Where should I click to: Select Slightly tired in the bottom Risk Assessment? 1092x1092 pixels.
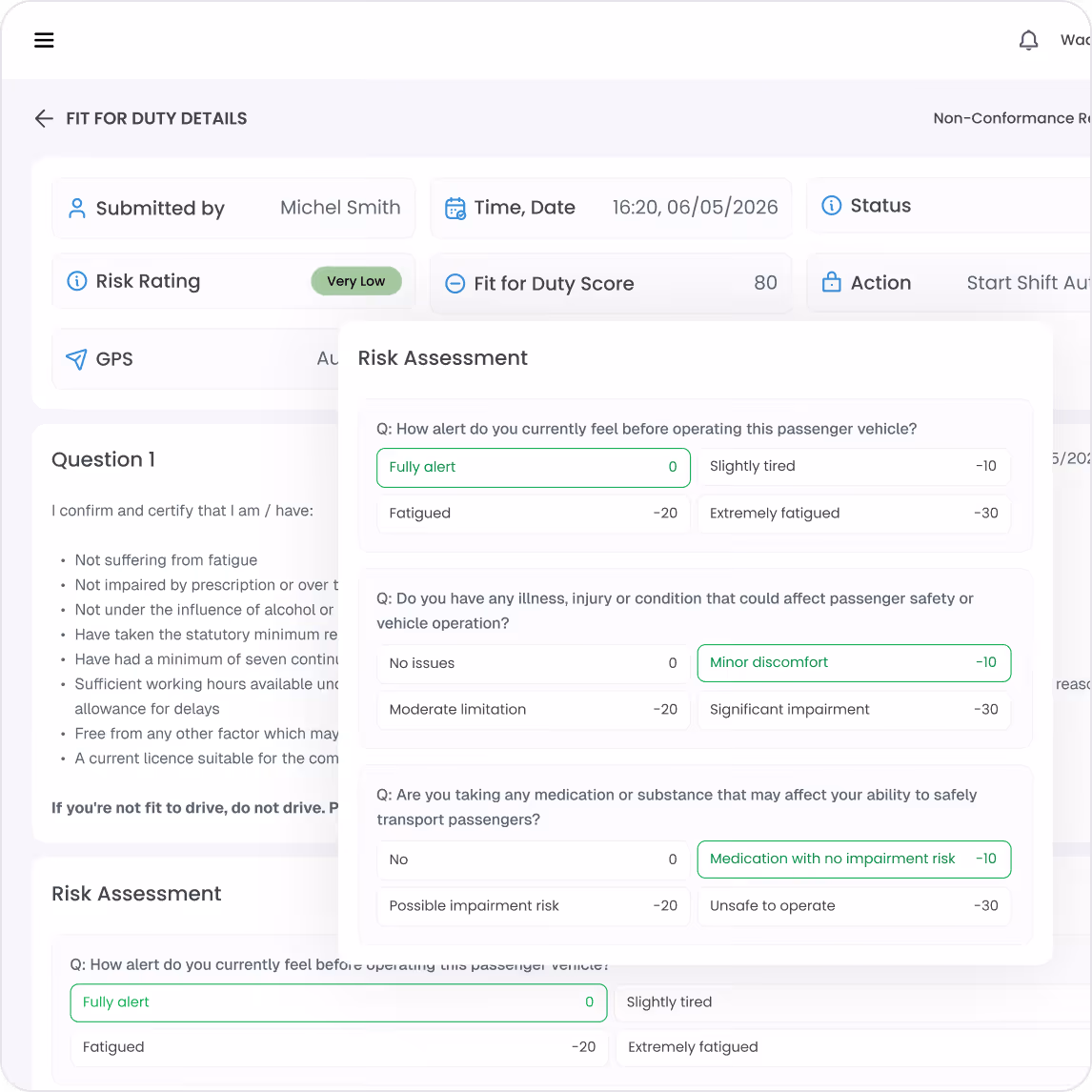(853, 1002)
